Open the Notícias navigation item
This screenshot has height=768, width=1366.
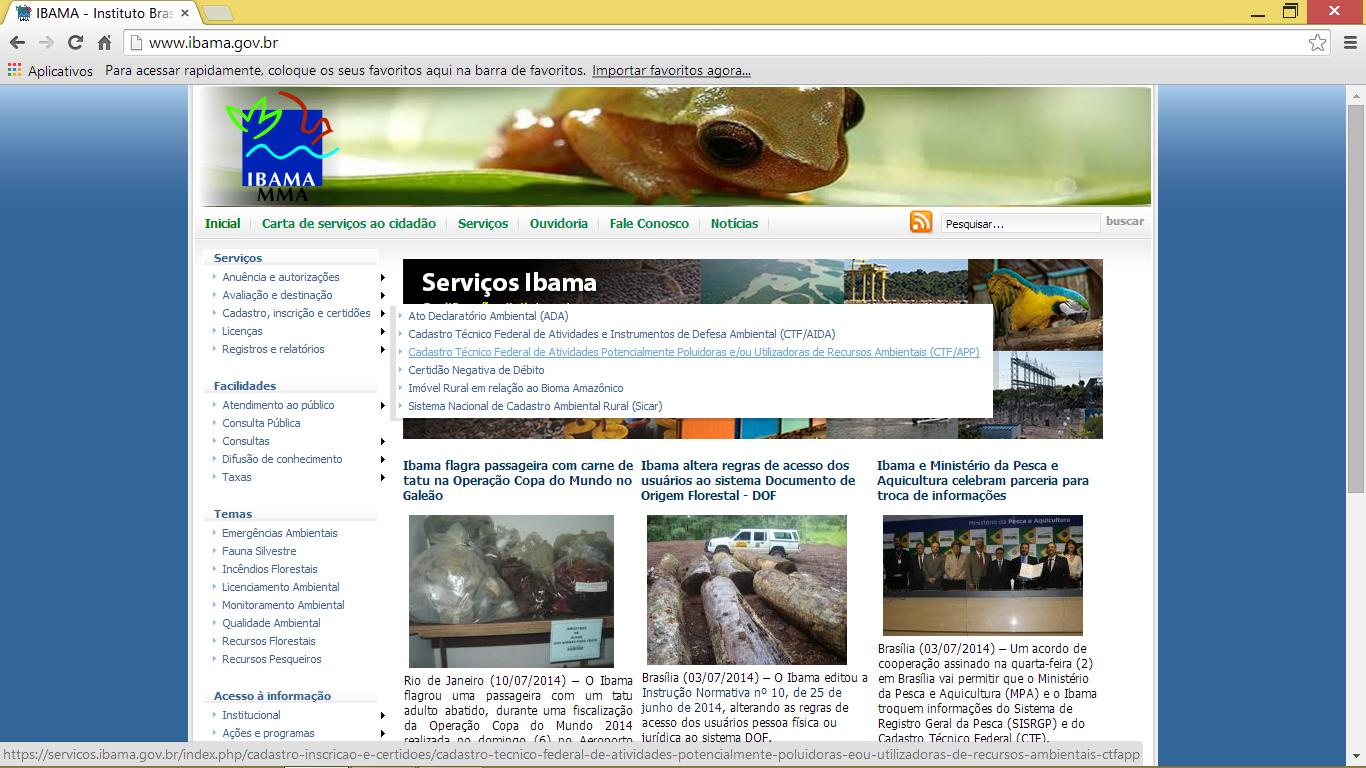[734, 224]
